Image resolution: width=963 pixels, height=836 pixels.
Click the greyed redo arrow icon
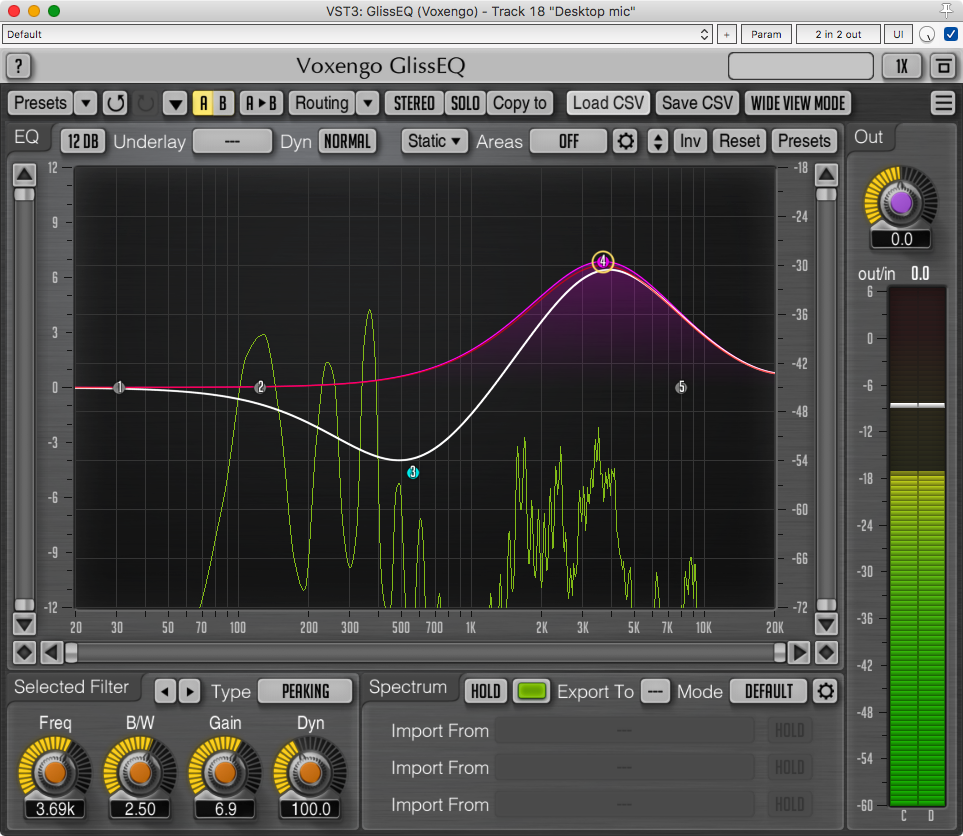point(146,103)
